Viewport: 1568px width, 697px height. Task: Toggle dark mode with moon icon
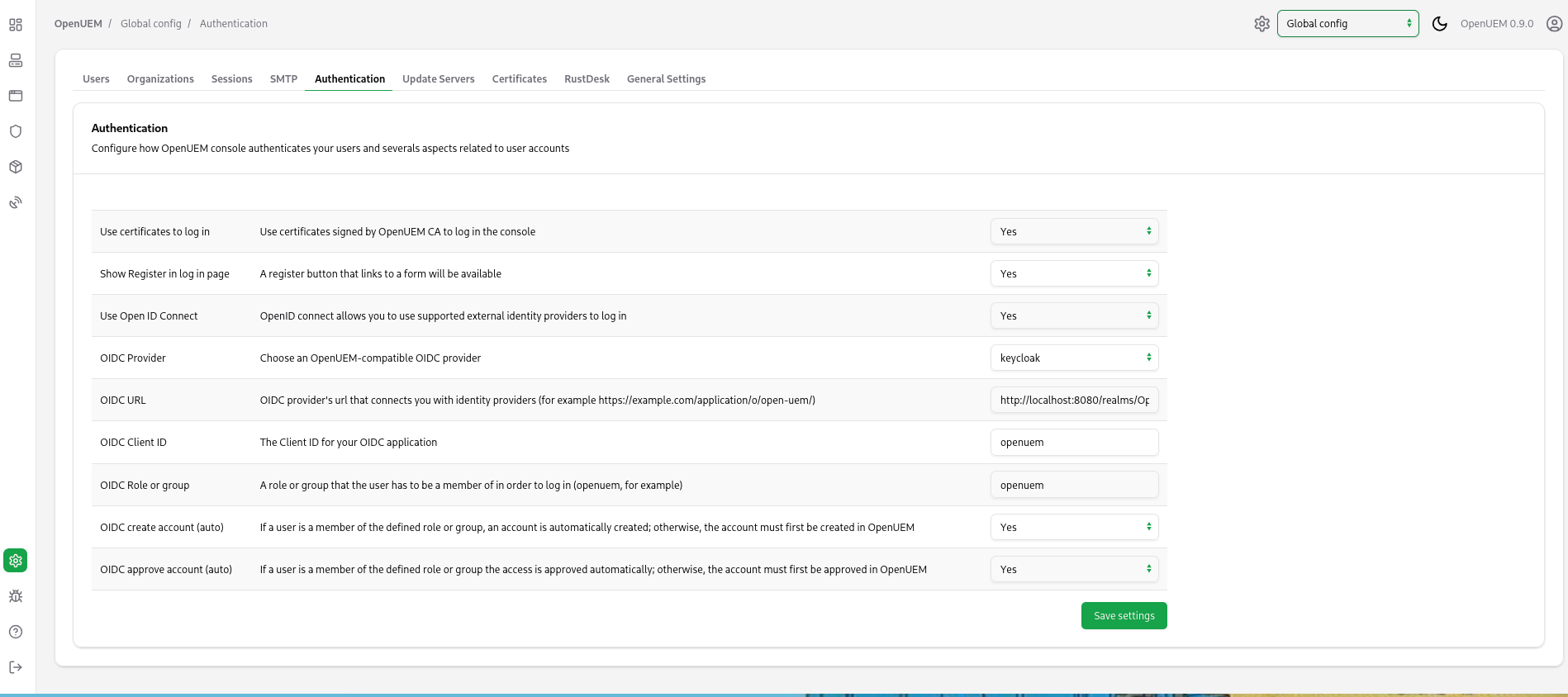tap(1440, 24)
